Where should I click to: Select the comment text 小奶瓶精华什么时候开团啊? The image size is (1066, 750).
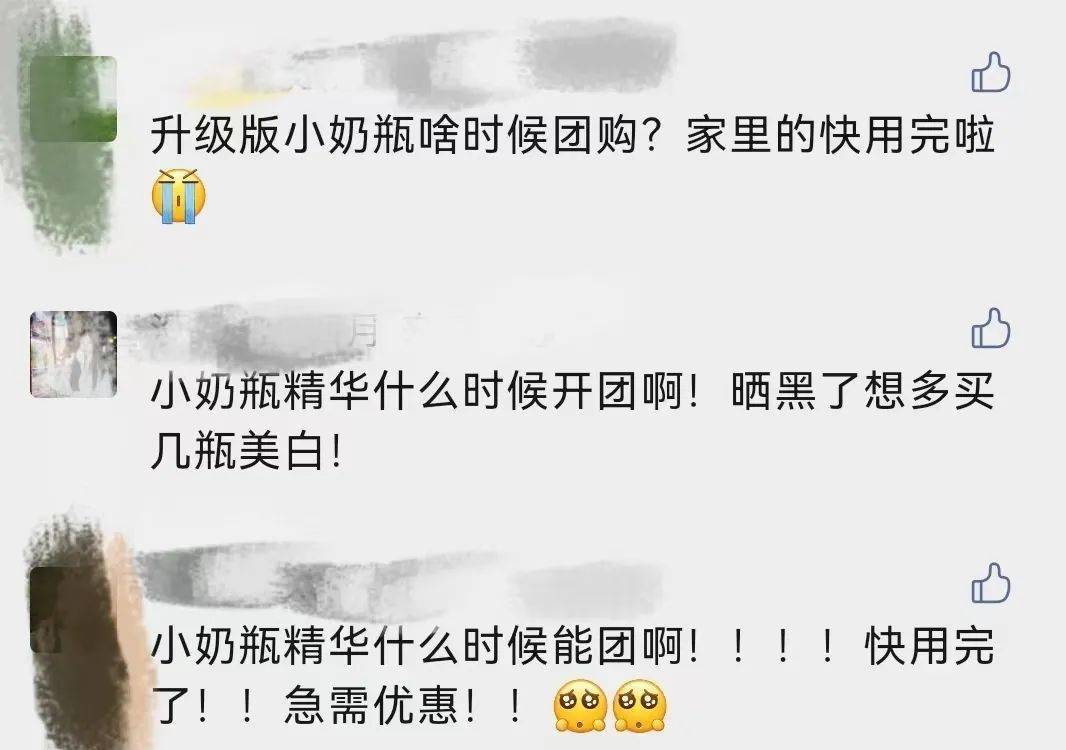(x=425, y=392)
